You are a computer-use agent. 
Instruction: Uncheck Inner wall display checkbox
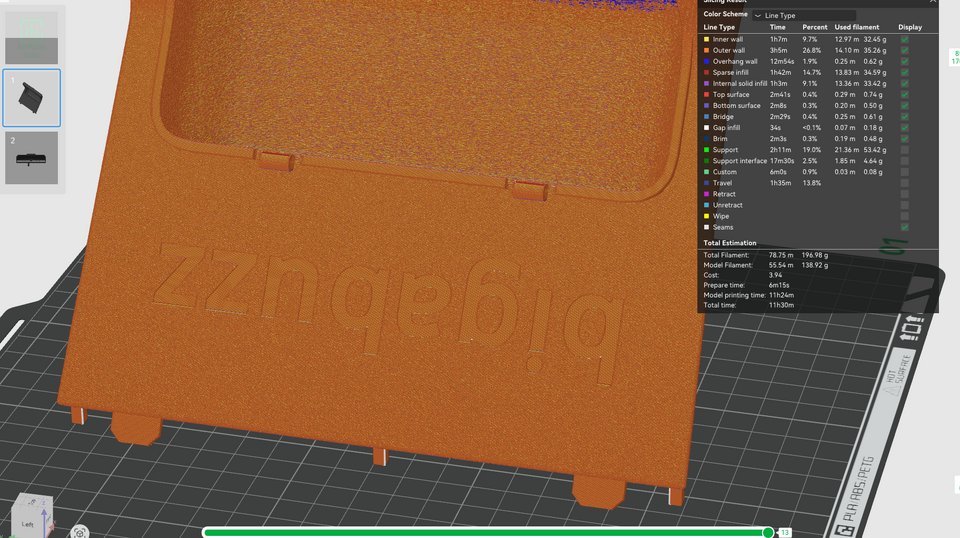(x=904, y=40)
